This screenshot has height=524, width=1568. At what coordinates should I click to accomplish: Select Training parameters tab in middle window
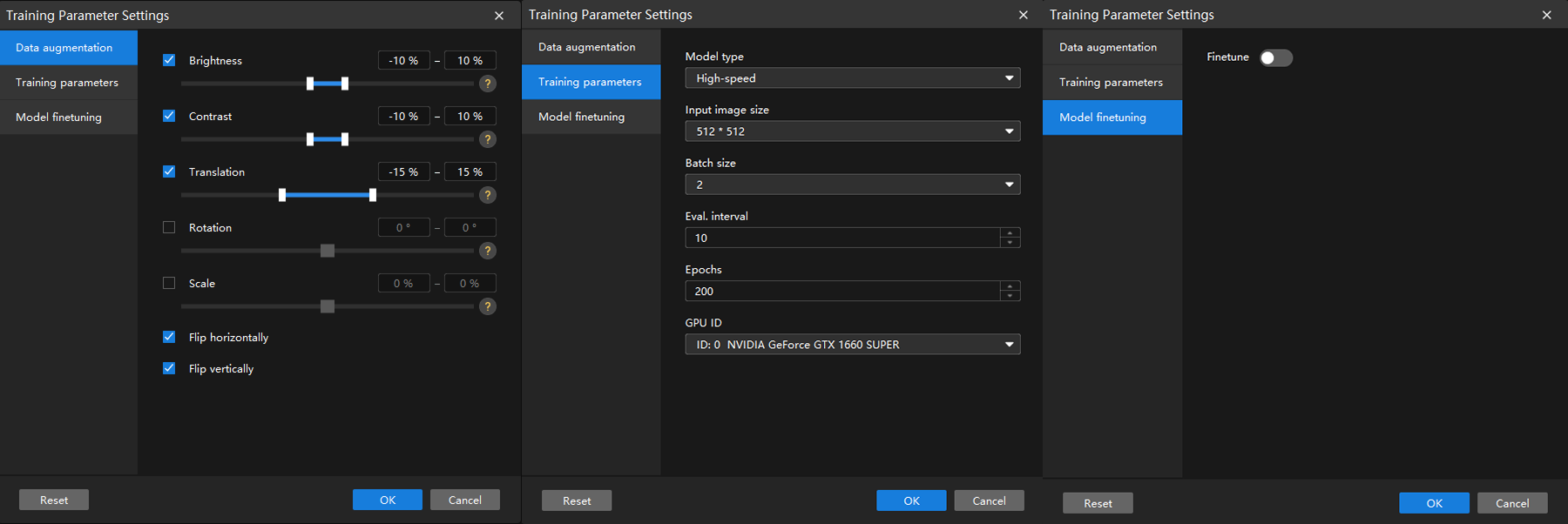click(591, 82)
